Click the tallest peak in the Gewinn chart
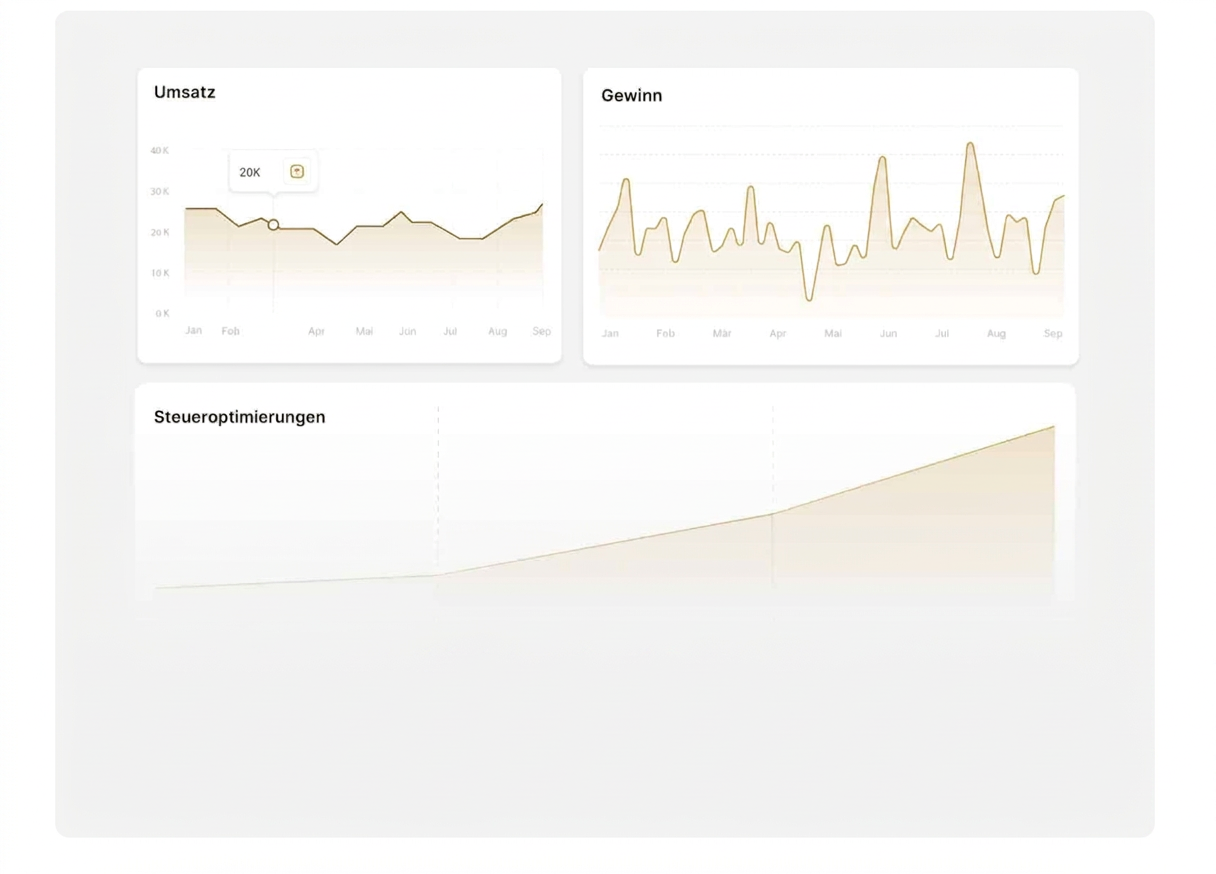The height and width of the screenshot is (874, 1216). click(x=970, y=144)
